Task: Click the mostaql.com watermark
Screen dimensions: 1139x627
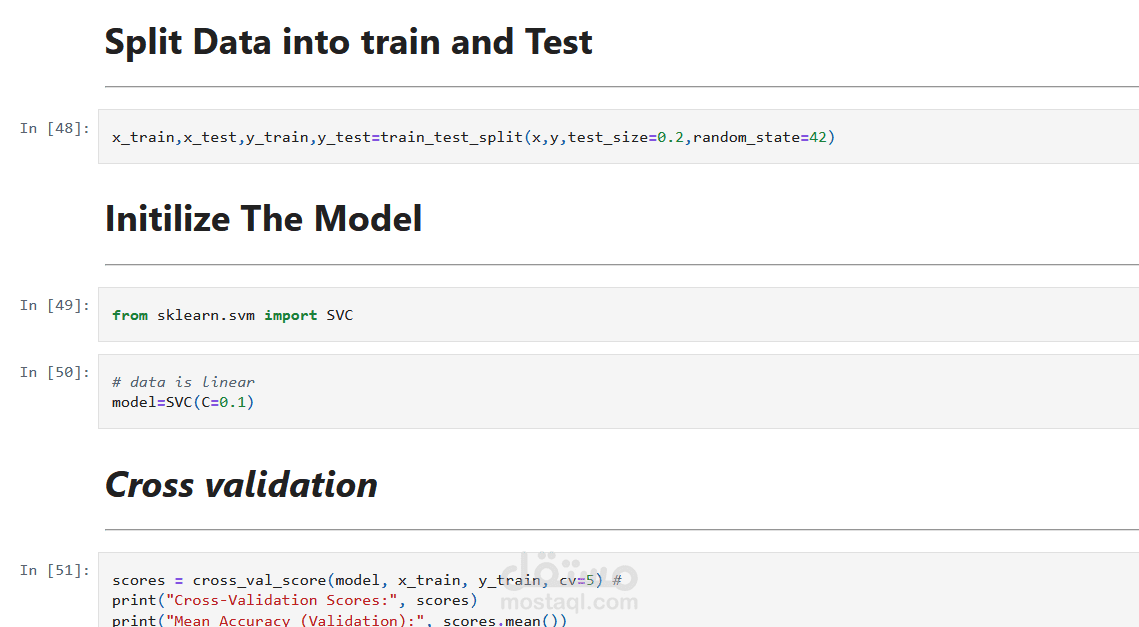Action: point(569,602)
